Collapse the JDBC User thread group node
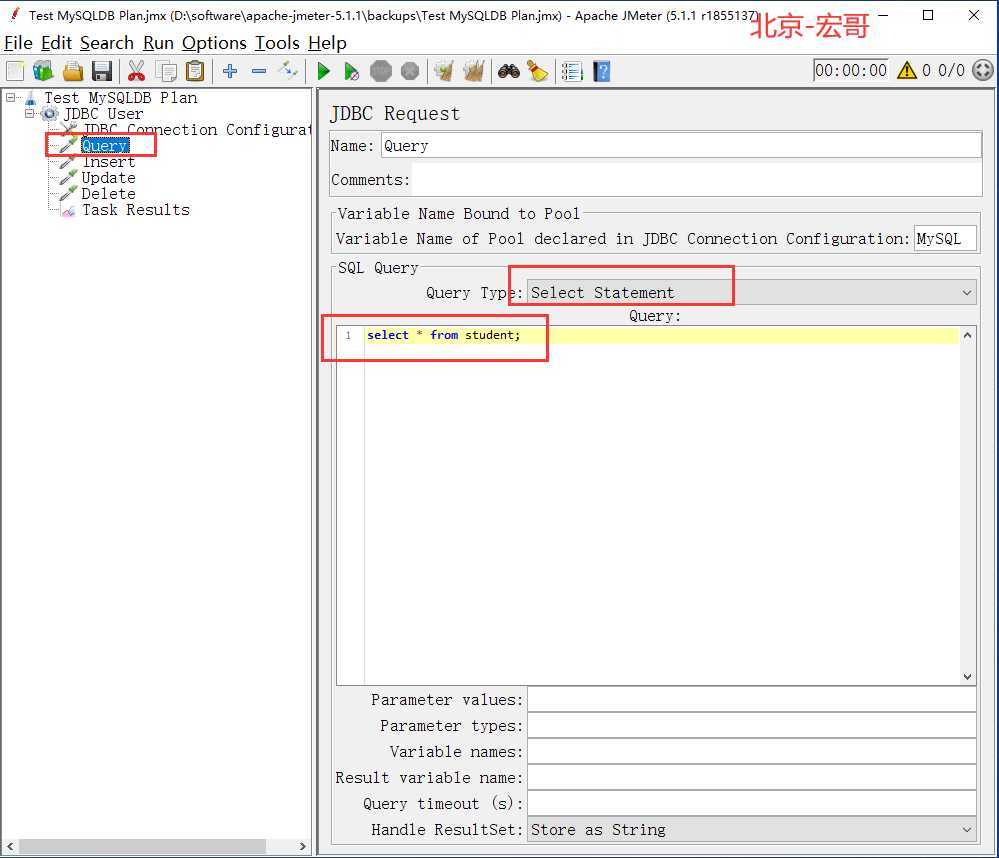The width and height of the screenshot is (999, 858). 29,114
